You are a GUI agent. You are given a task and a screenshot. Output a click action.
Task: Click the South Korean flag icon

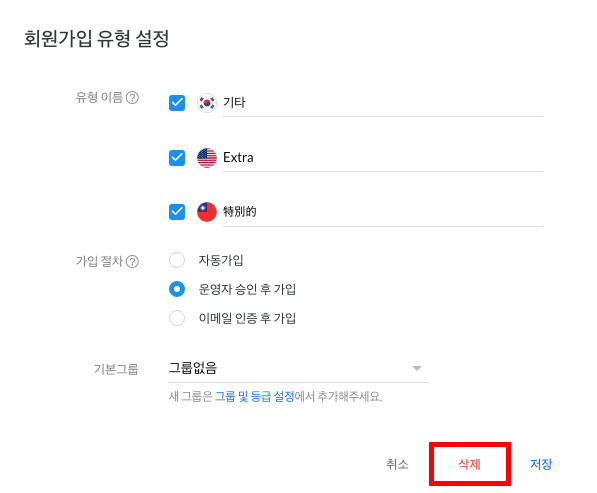(207, 103)
